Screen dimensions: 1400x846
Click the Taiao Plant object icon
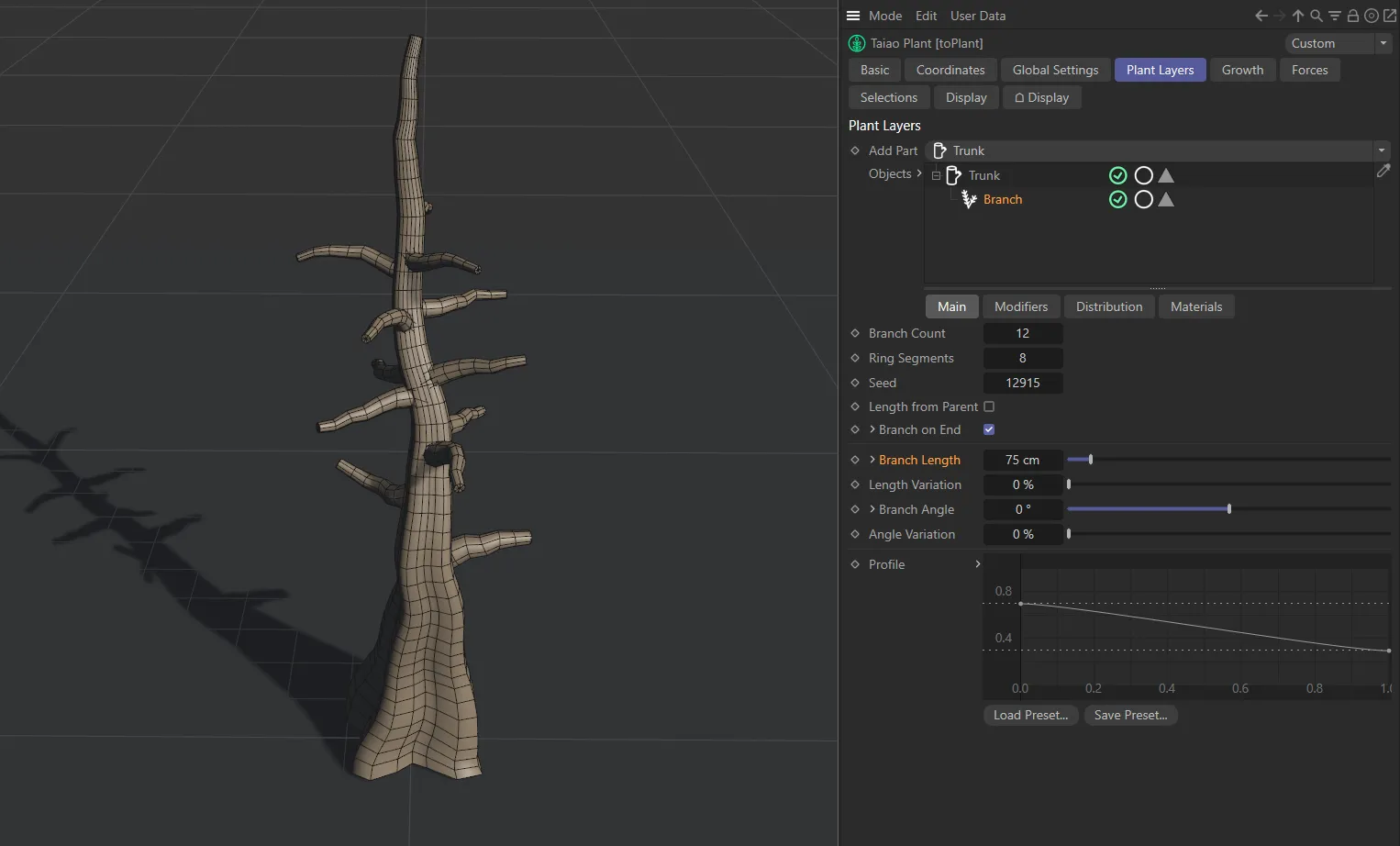click(x=856, y=43)
